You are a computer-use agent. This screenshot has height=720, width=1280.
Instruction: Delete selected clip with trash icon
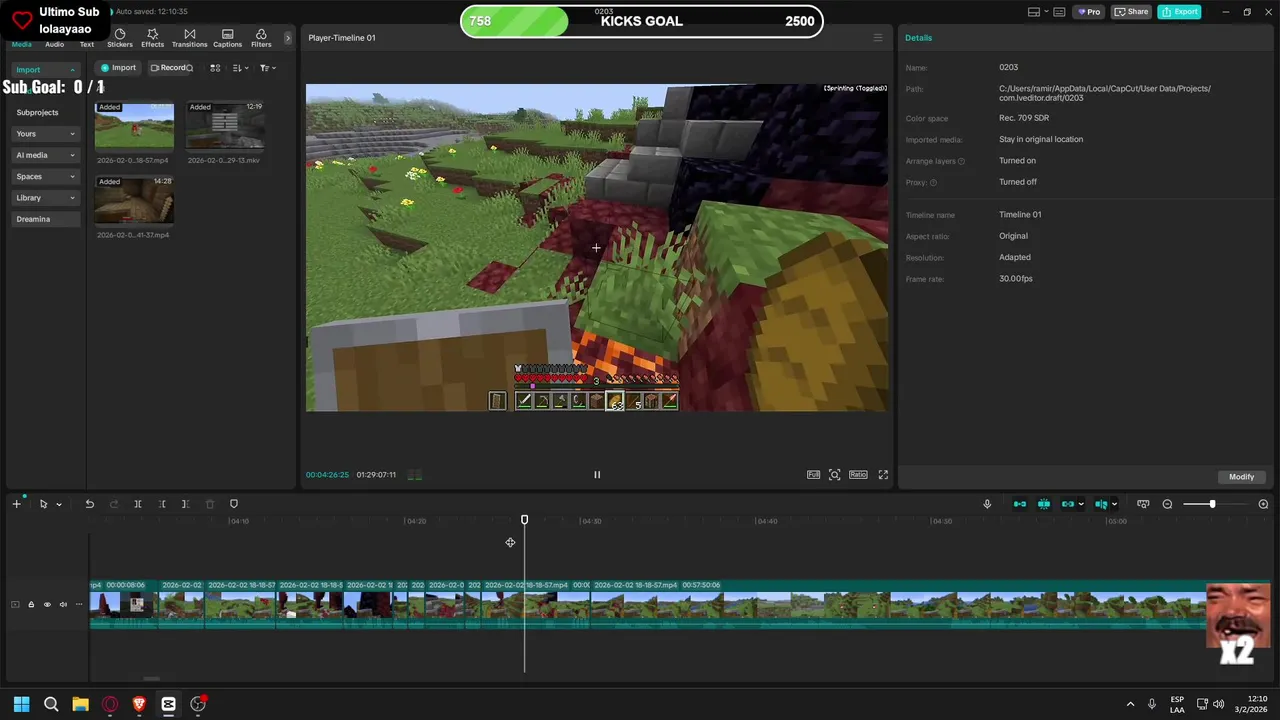click(x=209, y=504)
